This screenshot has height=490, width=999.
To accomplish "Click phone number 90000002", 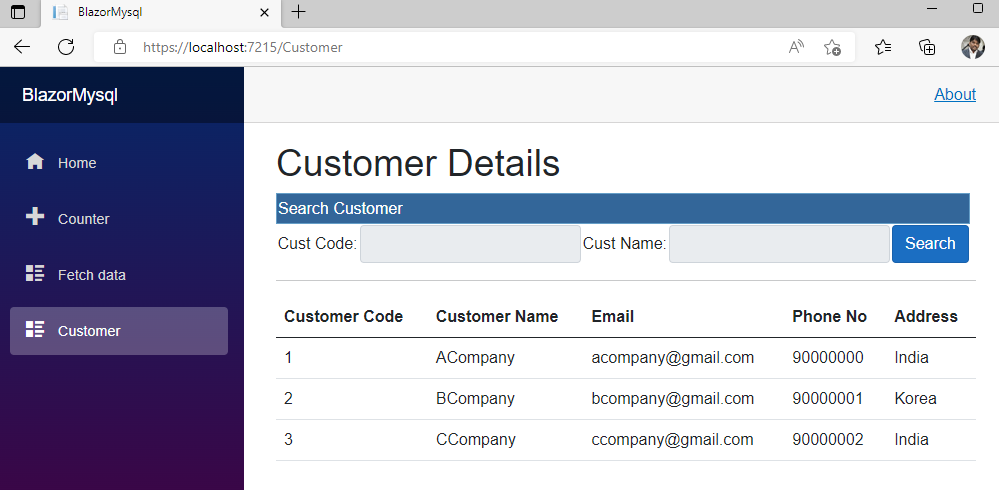I will tap(828, 440).
